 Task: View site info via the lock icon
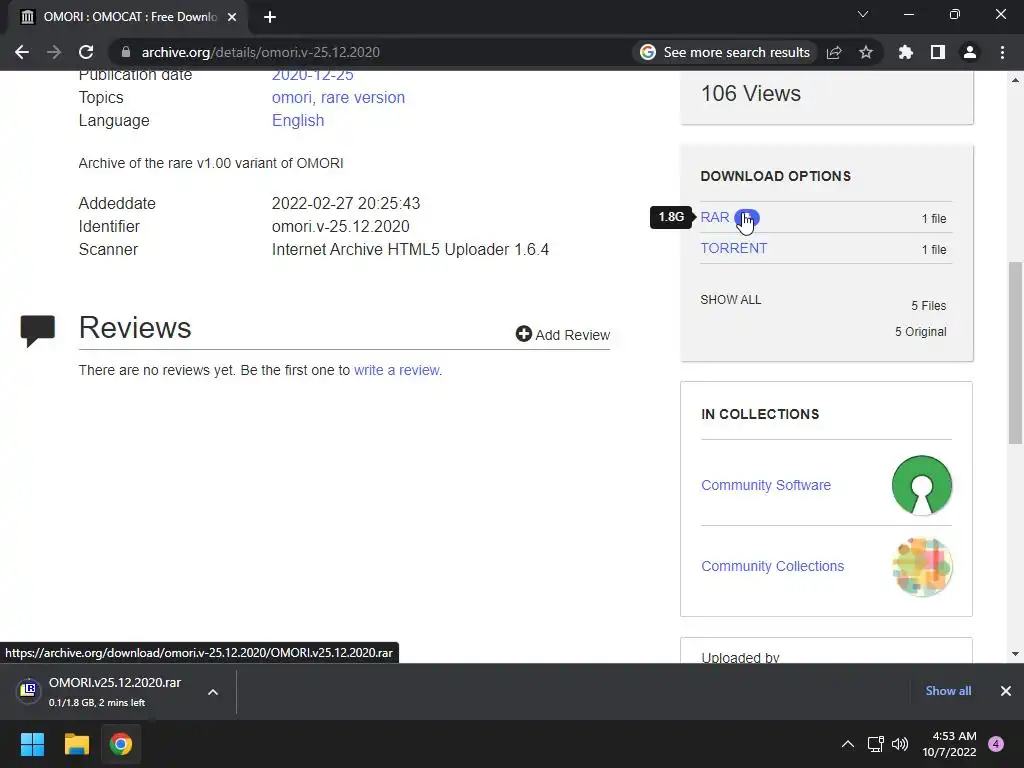pos(126,52)
